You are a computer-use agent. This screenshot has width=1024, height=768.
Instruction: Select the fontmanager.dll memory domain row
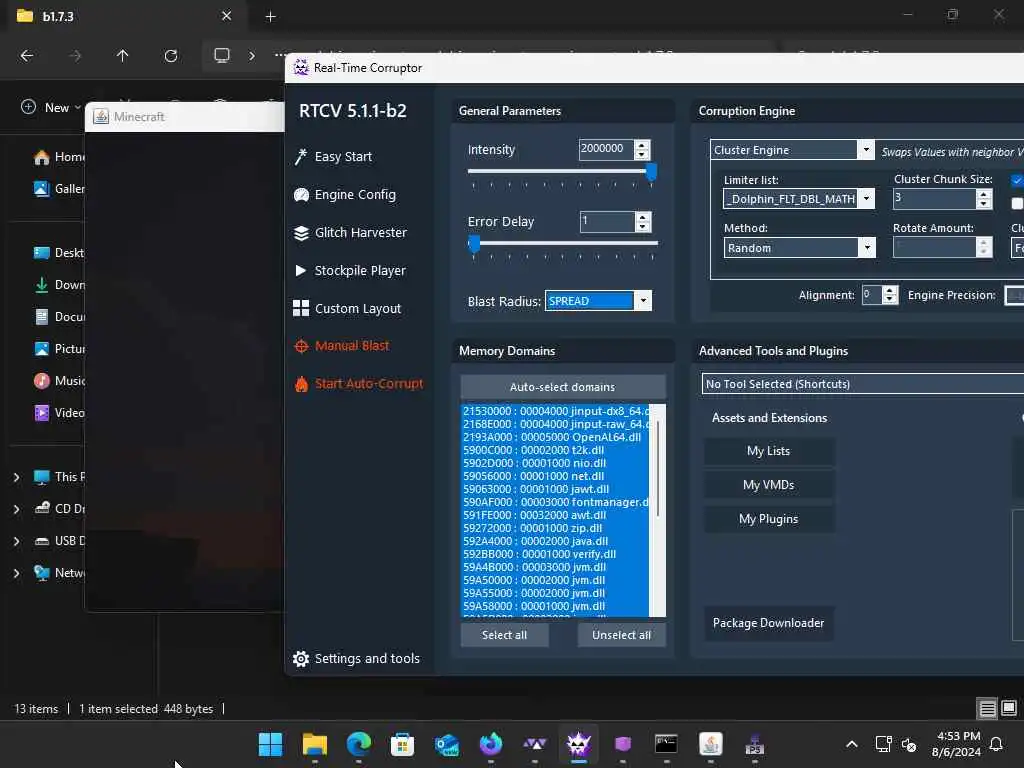click(555, 502)
